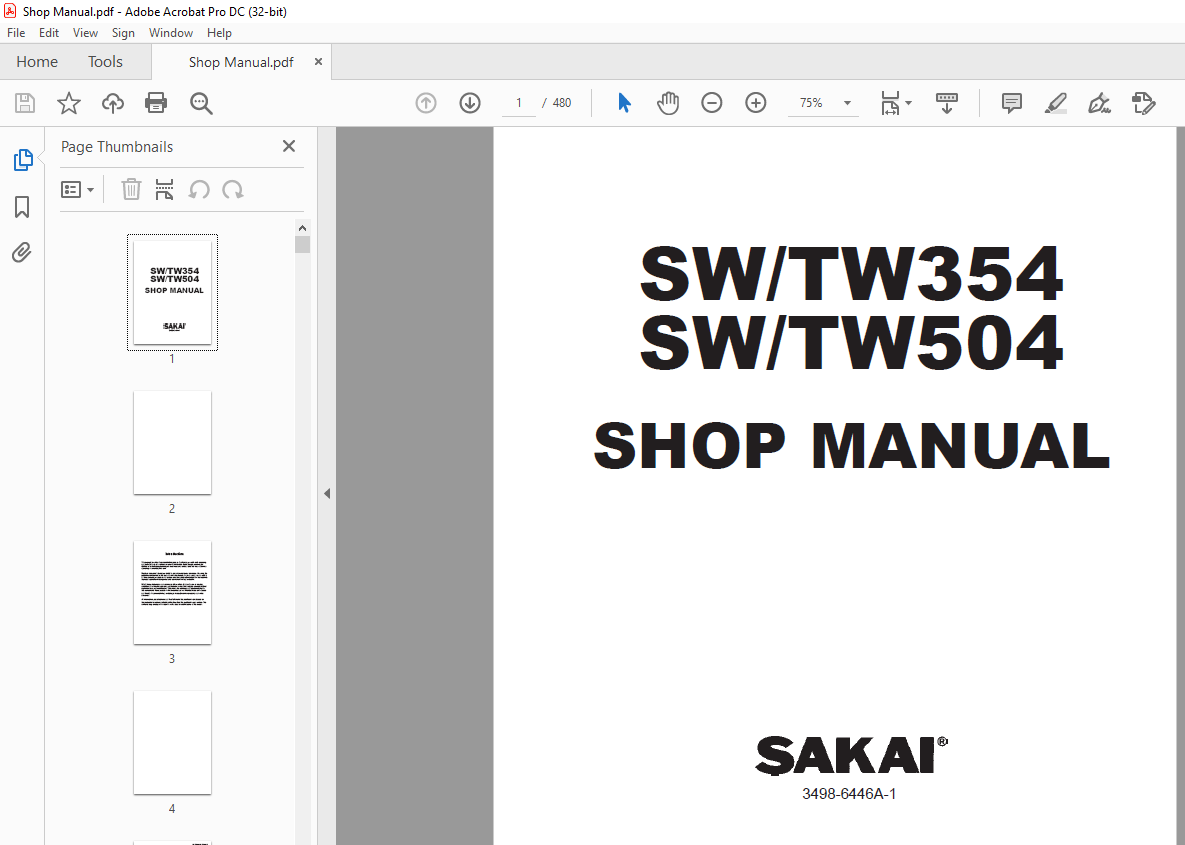Open the Sign menu
1185x845 pixels.
click(123, 32)
